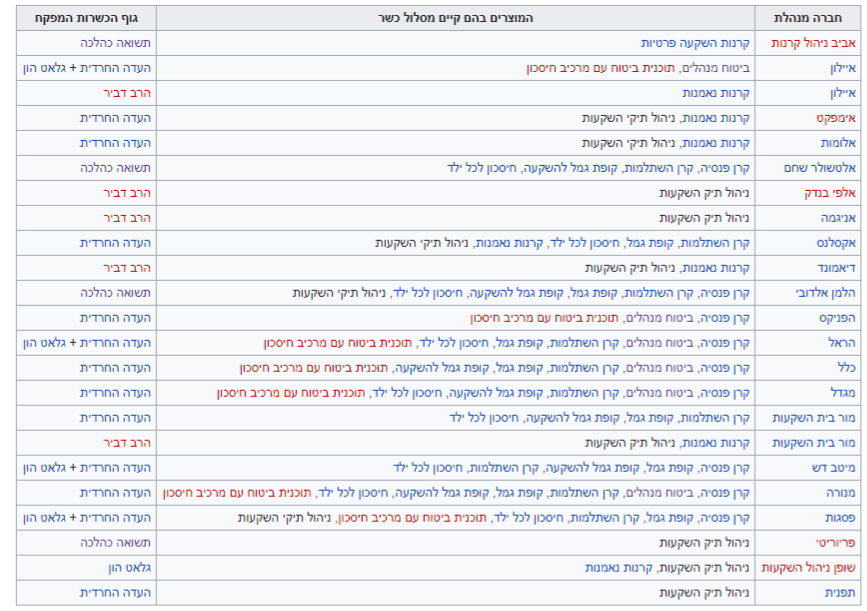
Task: Open קרנות השקעה פרטיות in the אביב row
Action: coord(695,43)
